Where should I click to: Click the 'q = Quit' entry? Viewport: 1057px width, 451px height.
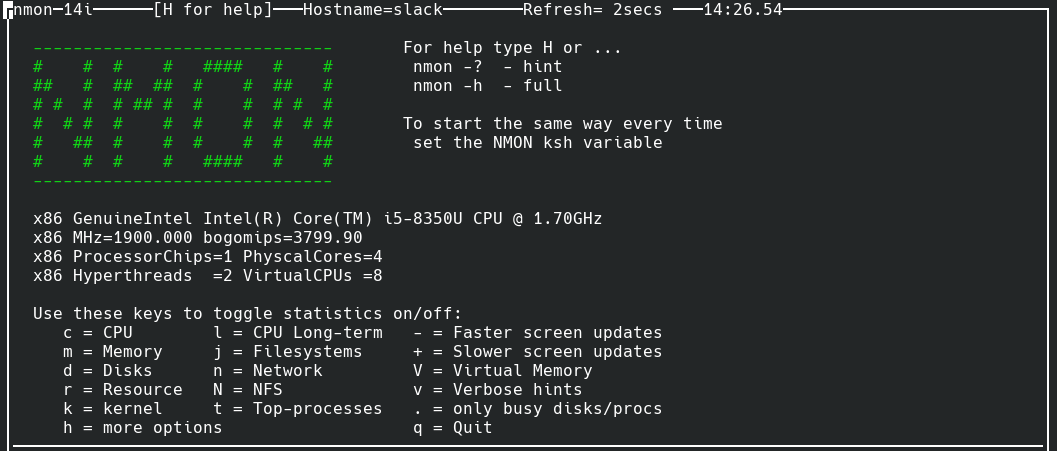tap(453, 428)
